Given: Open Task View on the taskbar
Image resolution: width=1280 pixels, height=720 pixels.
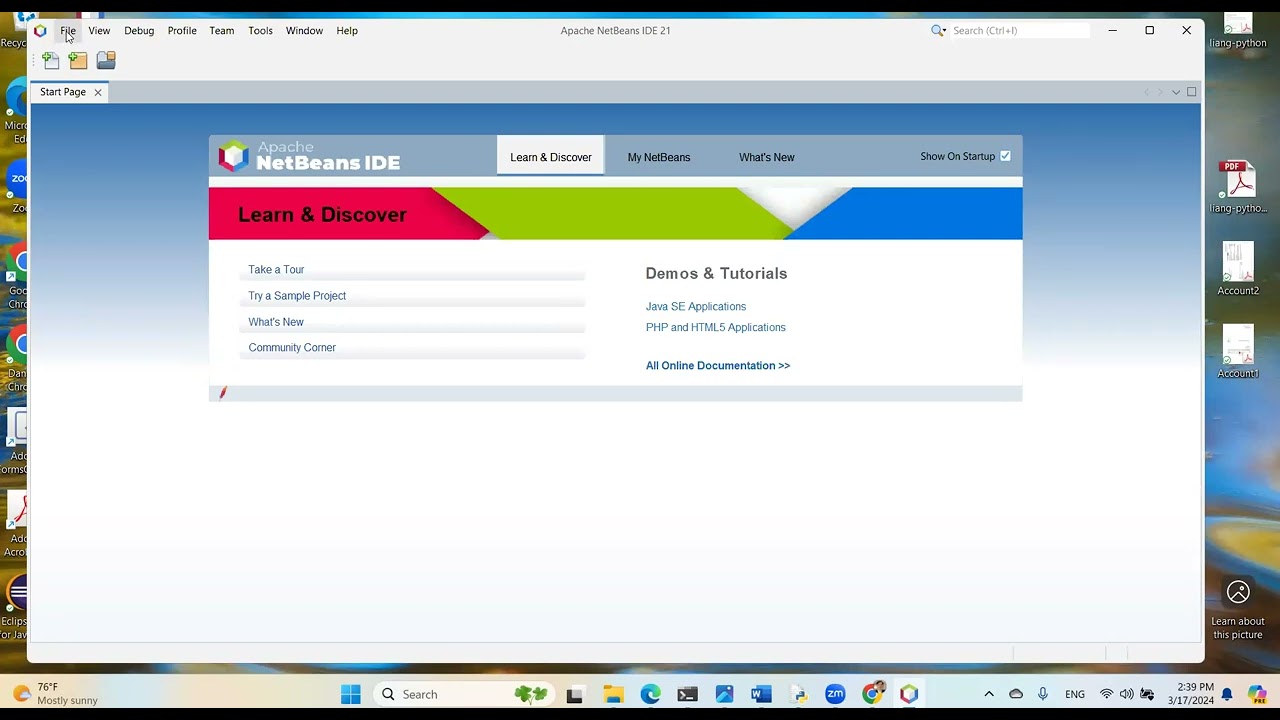Looking at the screenshot, I should click(575, 694).
